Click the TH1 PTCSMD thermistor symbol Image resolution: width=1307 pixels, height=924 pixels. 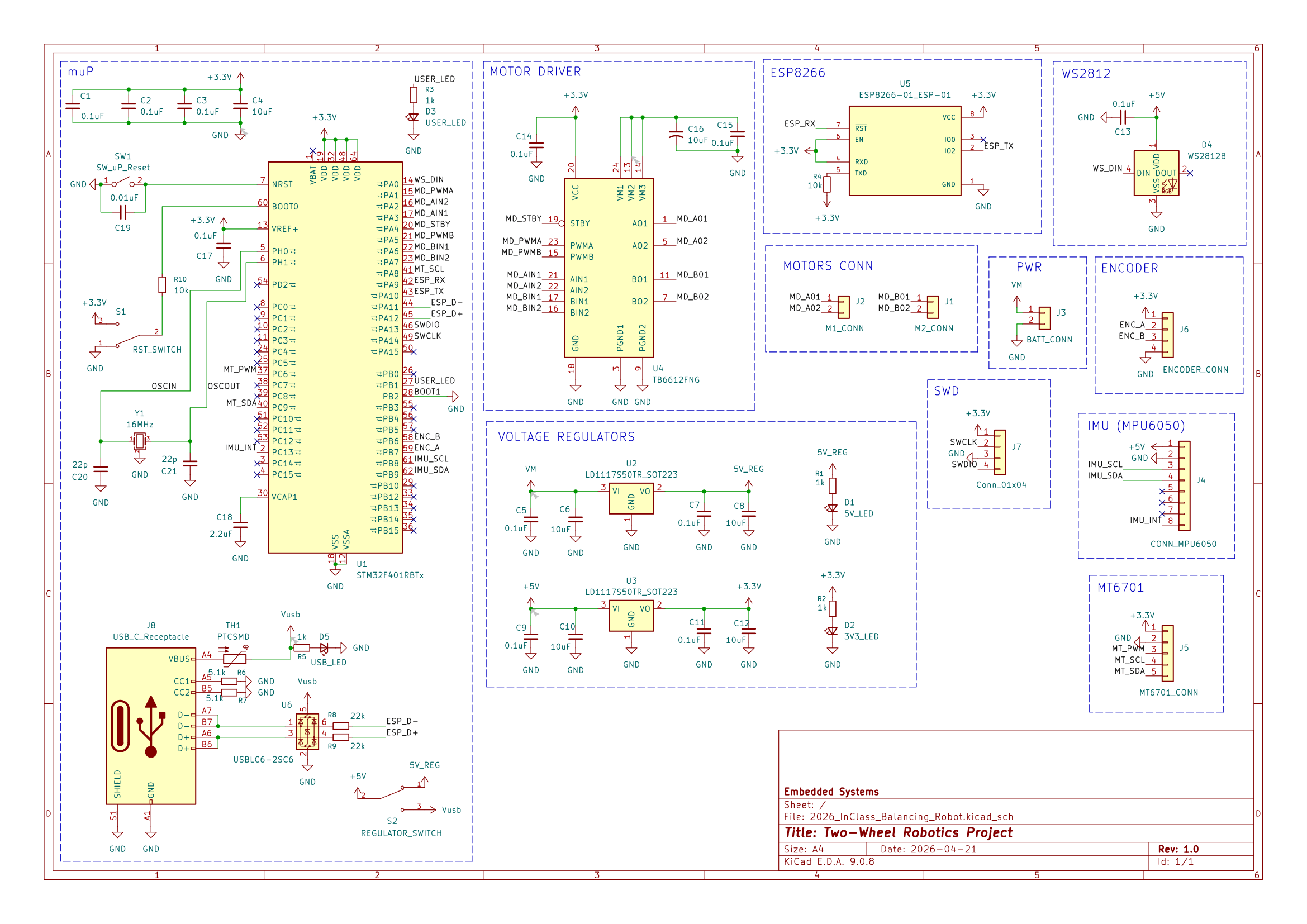[x=235, y=658]
